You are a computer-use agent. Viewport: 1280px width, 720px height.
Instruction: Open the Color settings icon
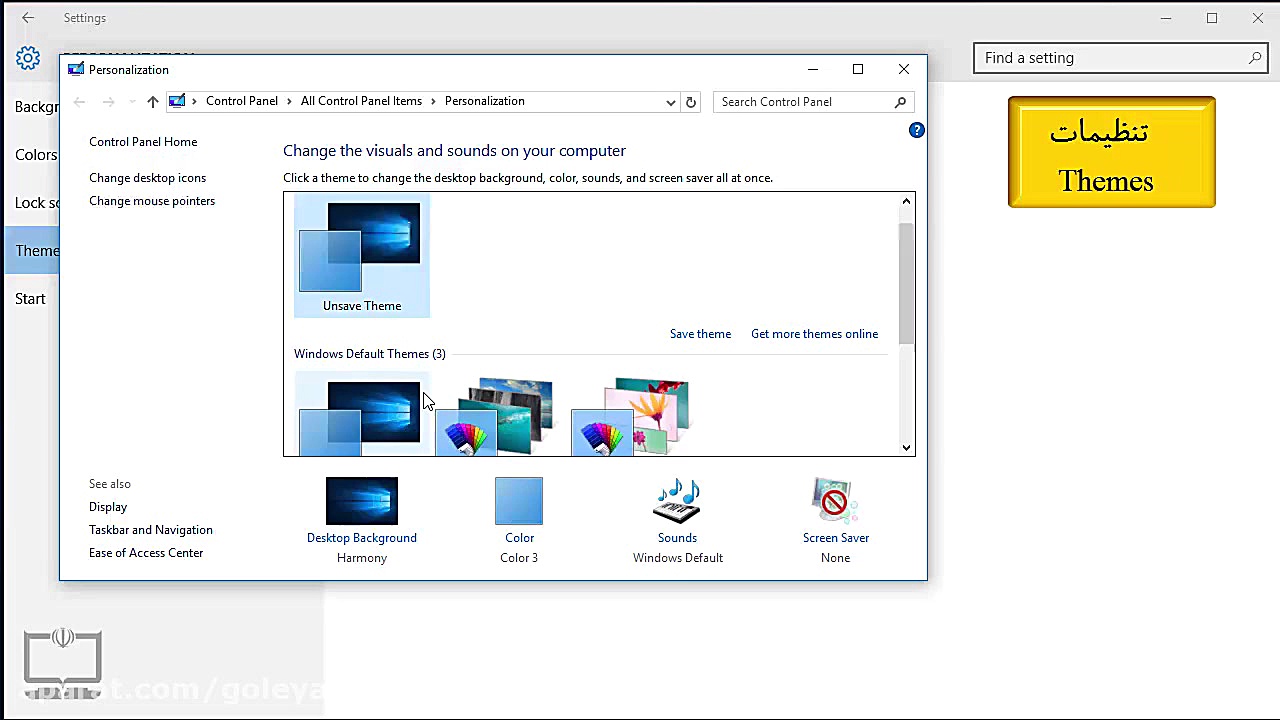[519, 501]
